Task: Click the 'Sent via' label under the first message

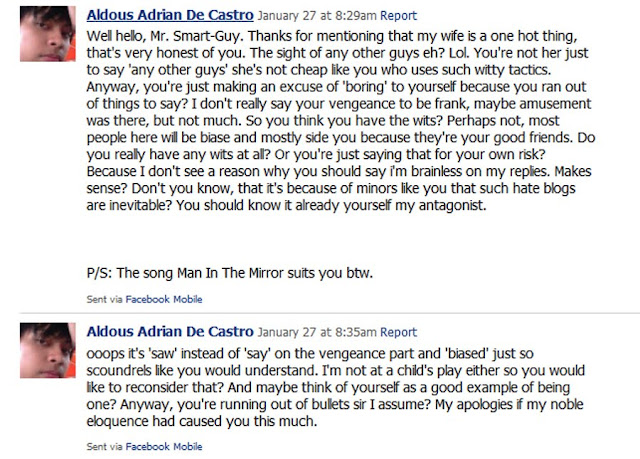Action: pyautogui.click(x=104, y=299)
